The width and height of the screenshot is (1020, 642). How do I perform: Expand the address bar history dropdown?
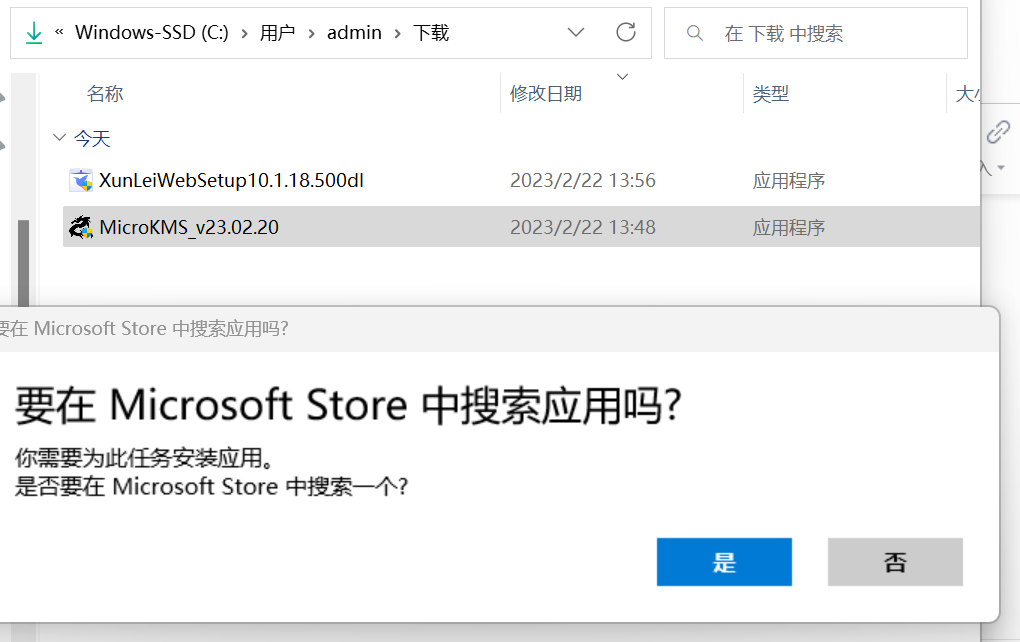(x=576, y=32)
